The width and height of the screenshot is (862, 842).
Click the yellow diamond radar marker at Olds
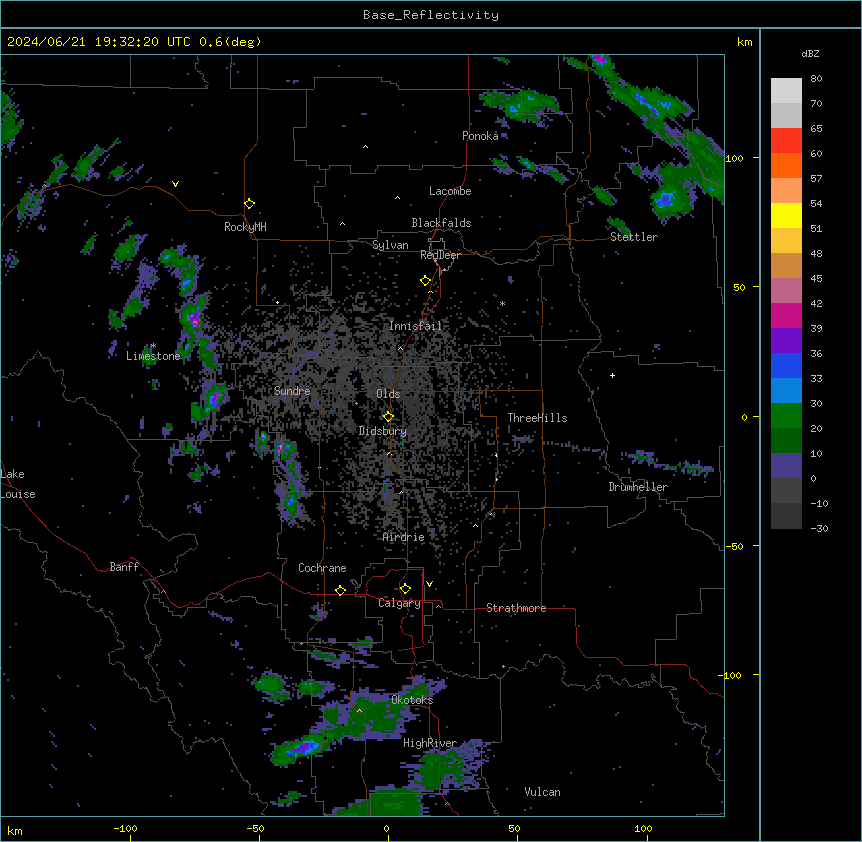coord(388,417)
